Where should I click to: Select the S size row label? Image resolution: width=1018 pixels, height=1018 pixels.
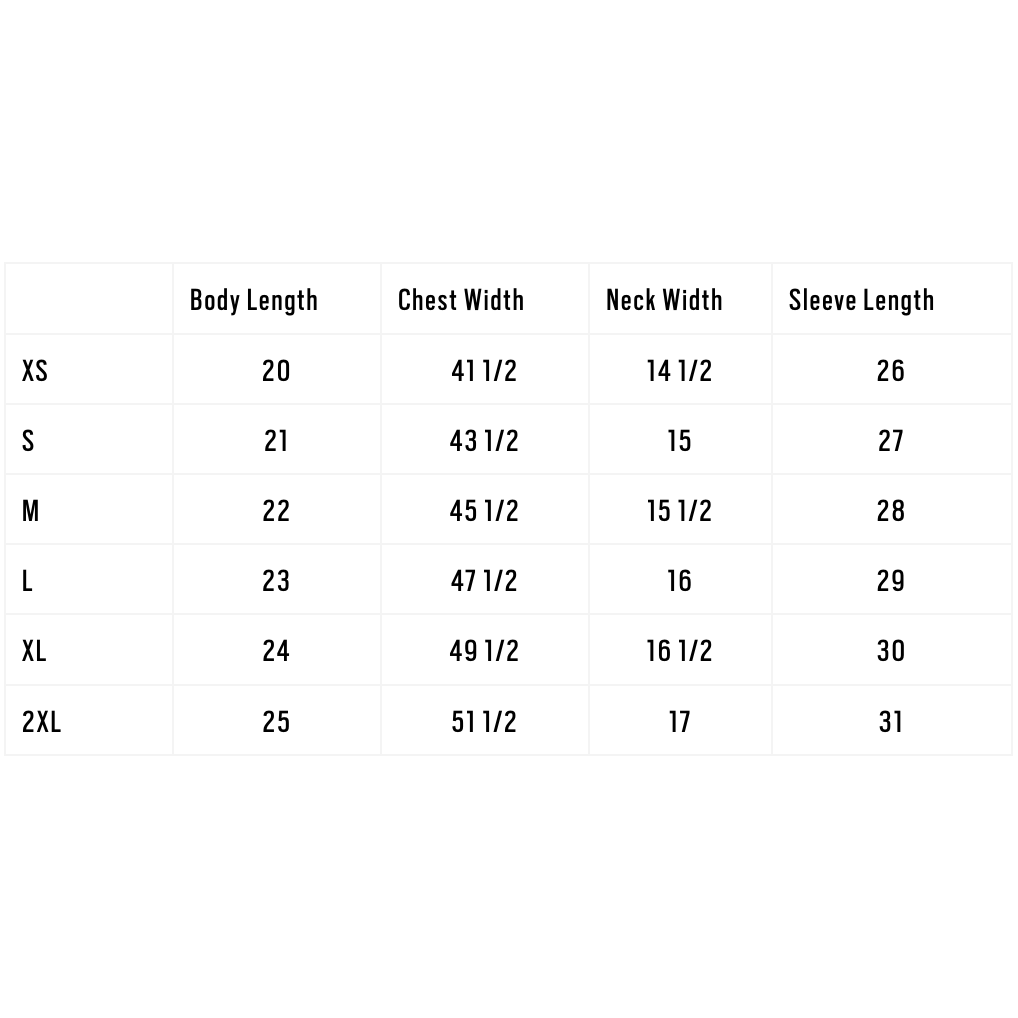[28, 441]
